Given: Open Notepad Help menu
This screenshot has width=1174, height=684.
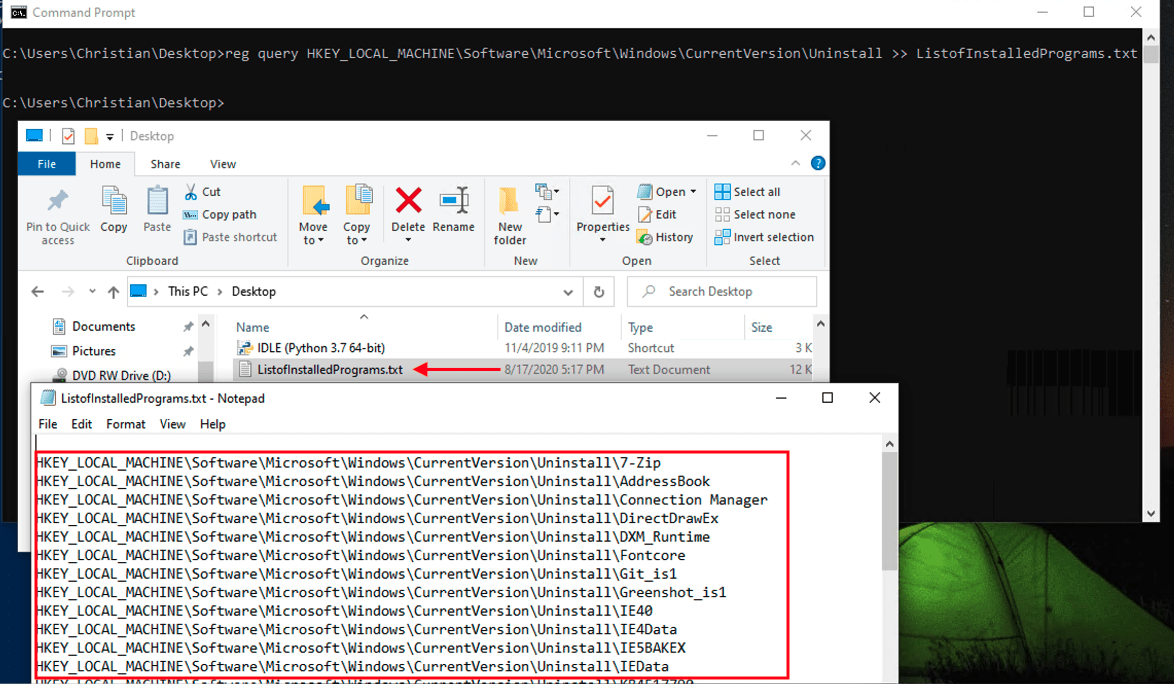Looking at the screenshot, I should tap(213, 424).
